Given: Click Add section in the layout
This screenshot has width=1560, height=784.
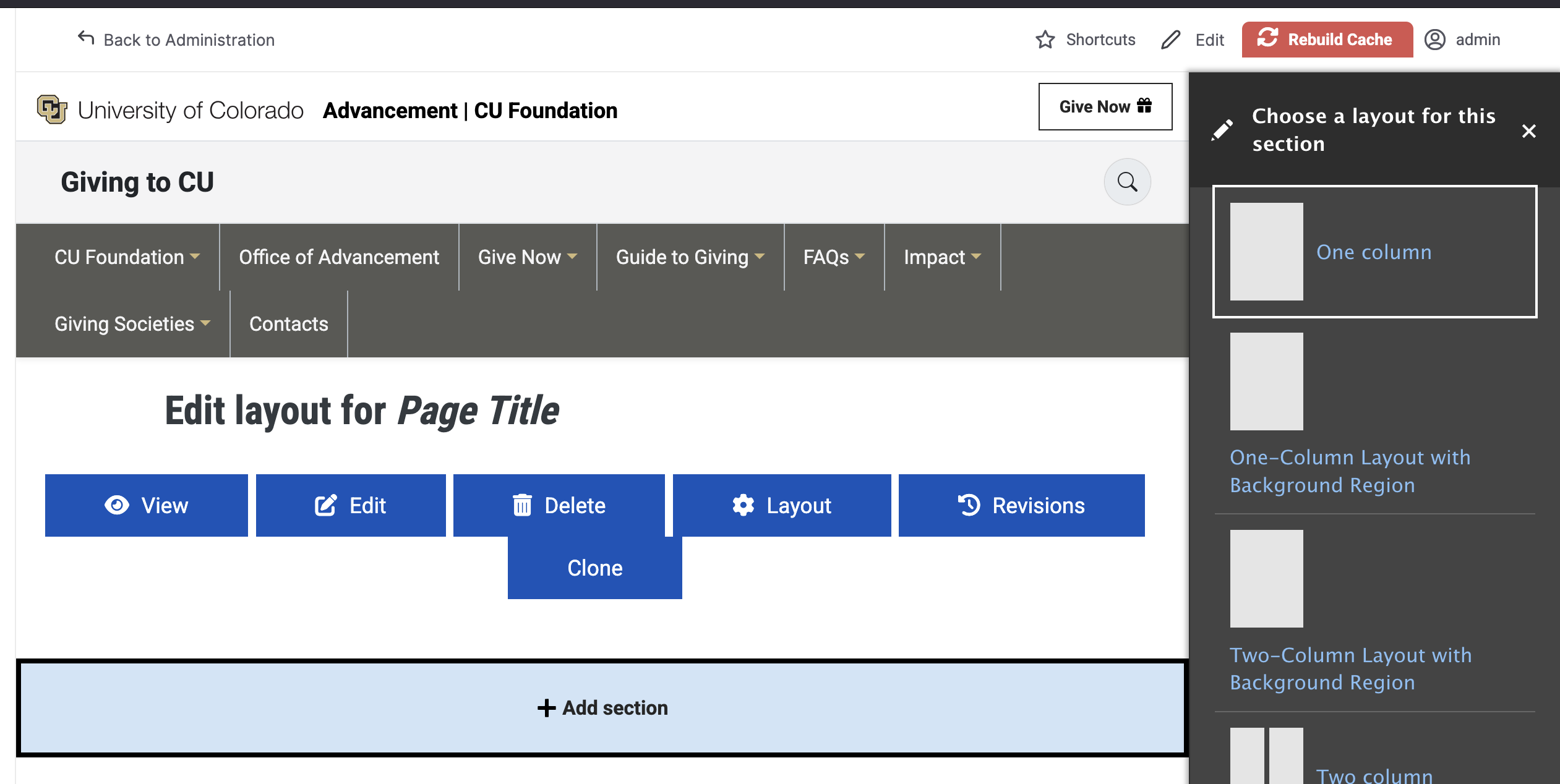Looking at the screenshot, I should [x=602, y=707].
